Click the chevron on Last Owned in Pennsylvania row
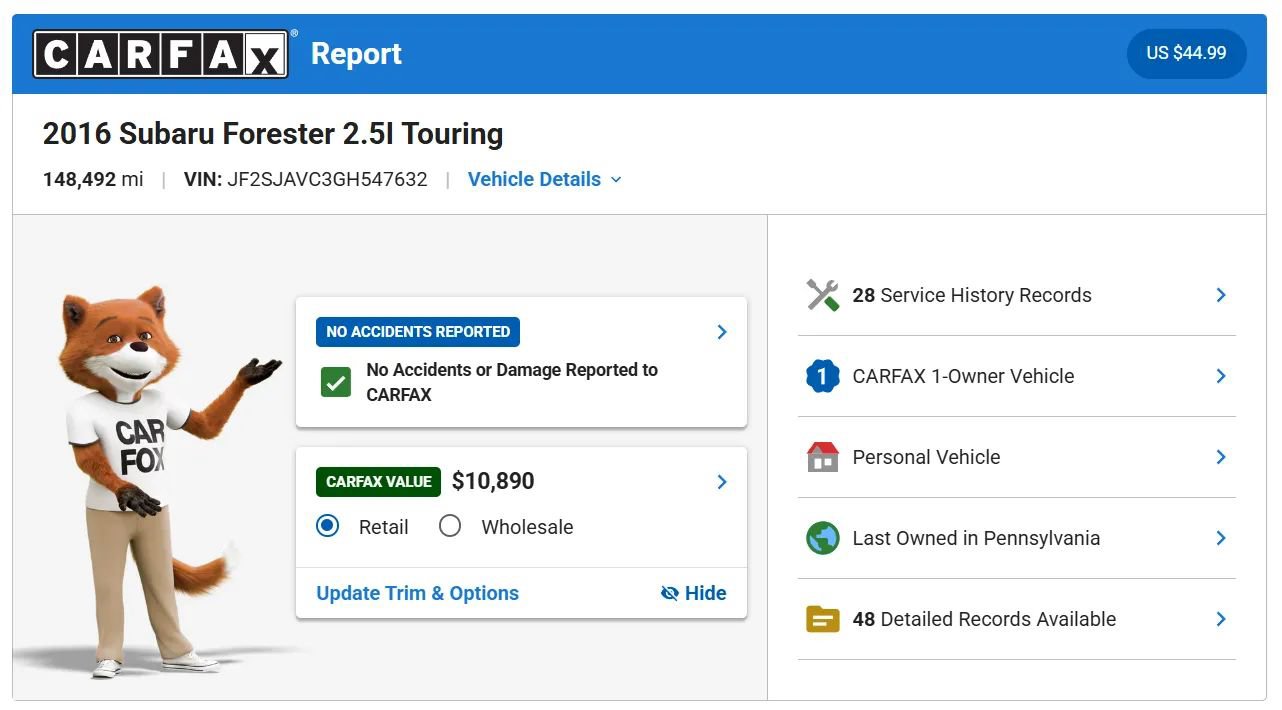Image resolution: width=1282 pixels, height=710 pixels. coord(1221,538)
